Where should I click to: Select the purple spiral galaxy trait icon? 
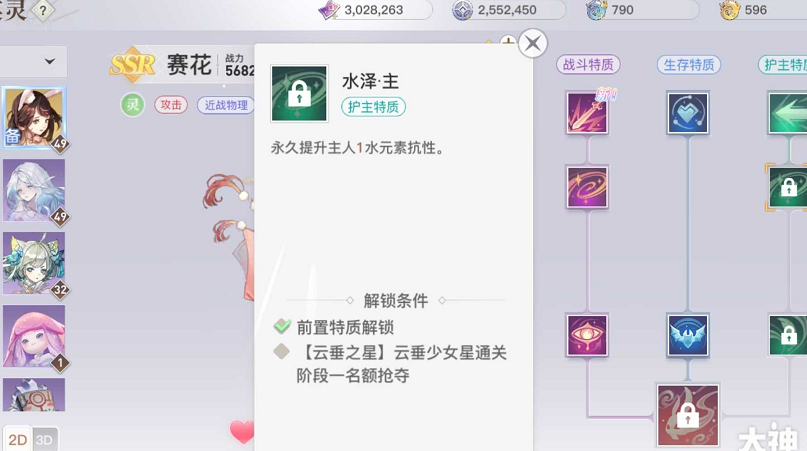[587, 187]
